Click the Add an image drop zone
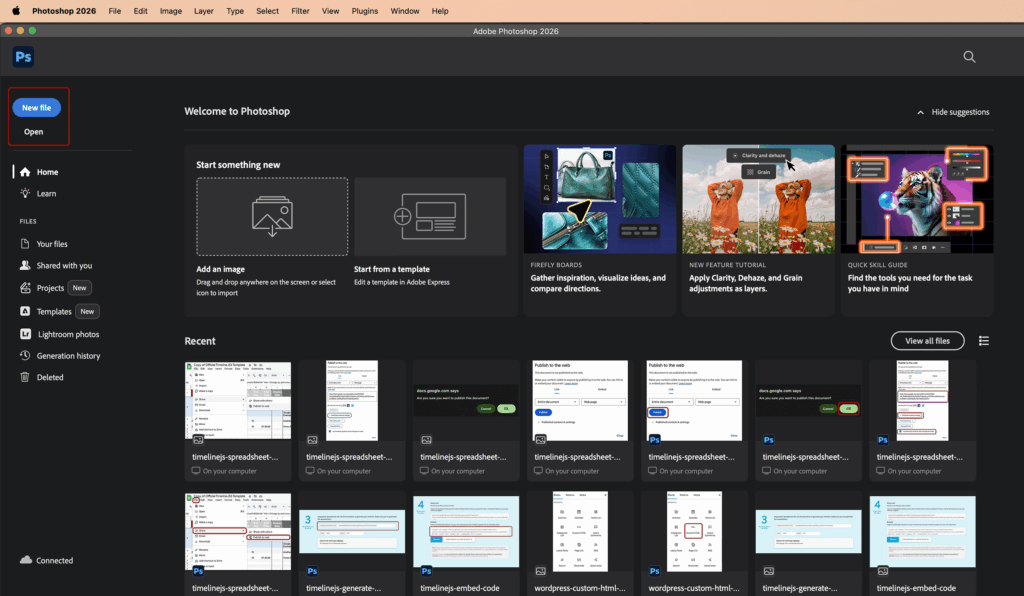This screenshot has width=1024, height=596. click(272, 217)
